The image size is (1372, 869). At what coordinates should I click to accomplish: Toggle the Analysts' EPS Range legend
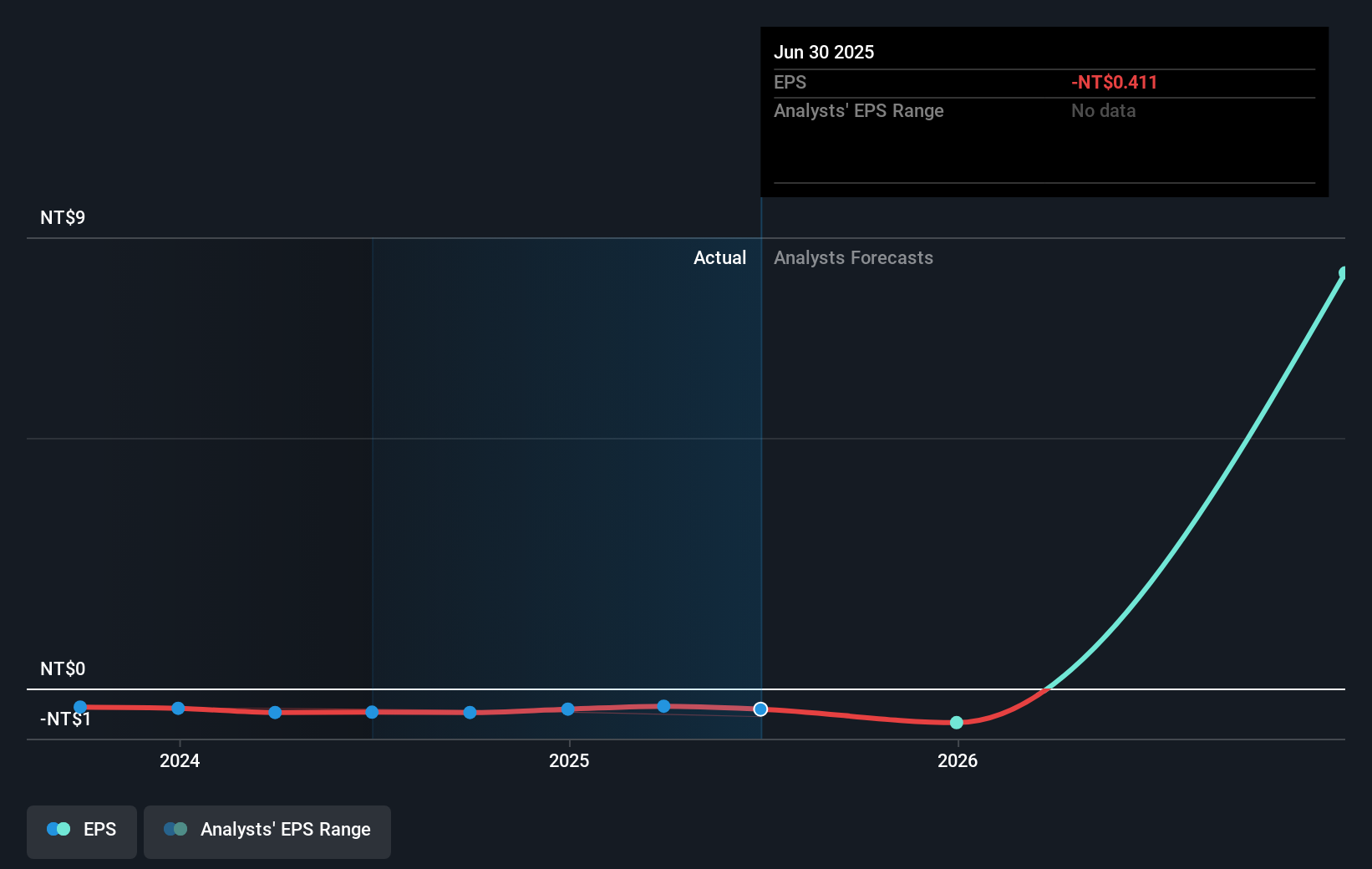tap(267, 831)
